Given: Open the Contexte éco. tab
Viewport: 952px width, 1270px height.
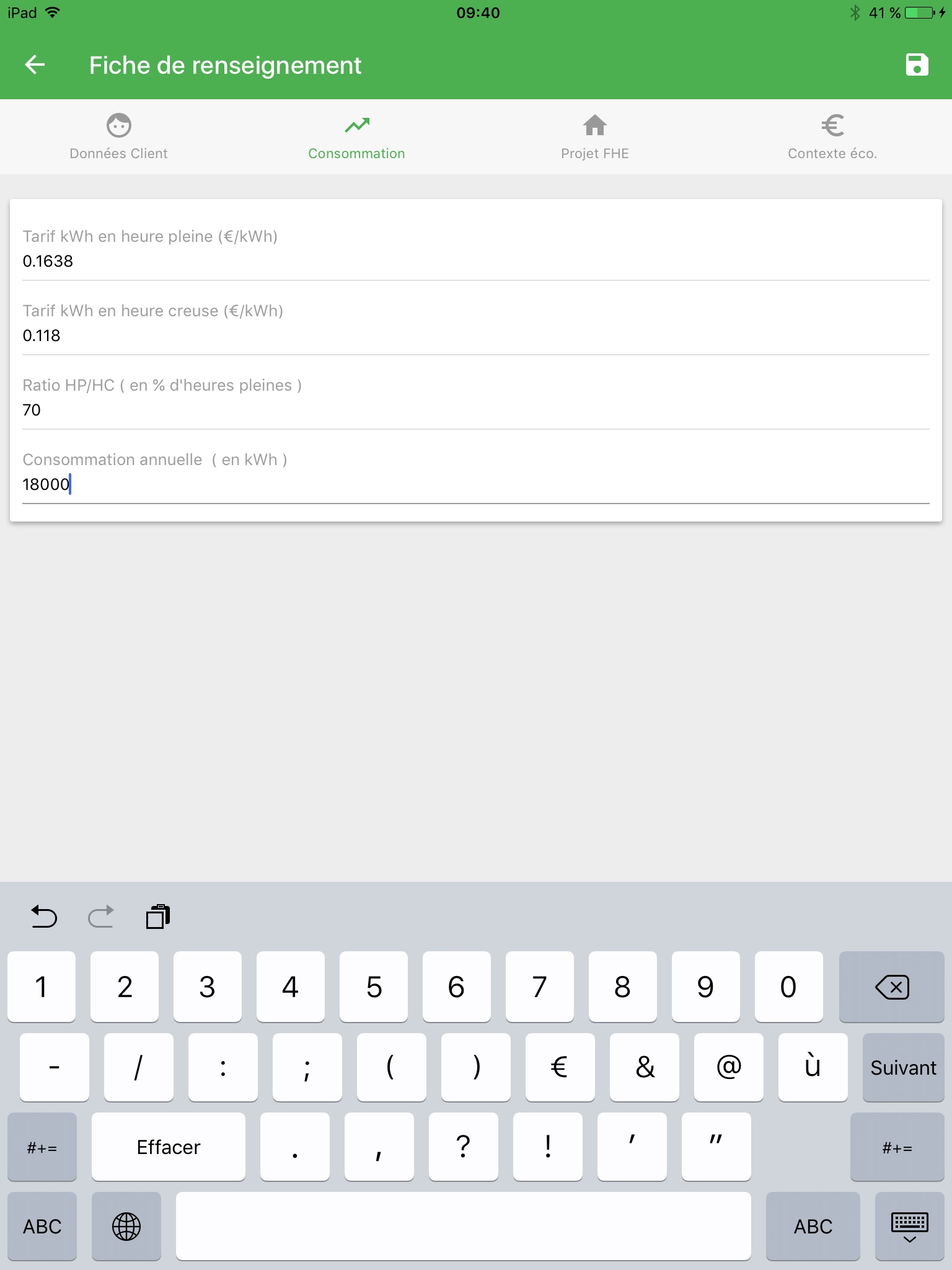Looking at the screenshot, I should (x=833, y=137).
